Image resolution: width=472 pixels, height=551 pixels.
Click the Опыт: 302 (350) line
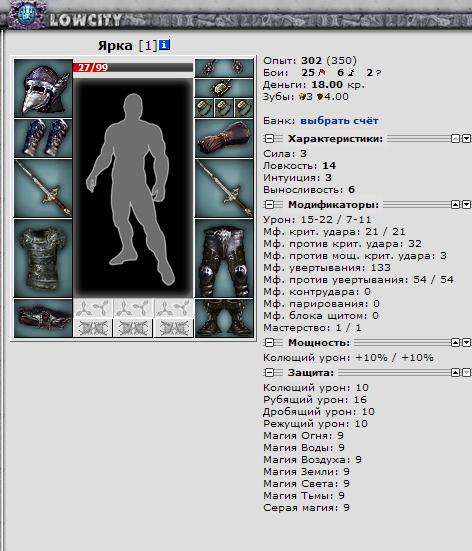[310, 61]
